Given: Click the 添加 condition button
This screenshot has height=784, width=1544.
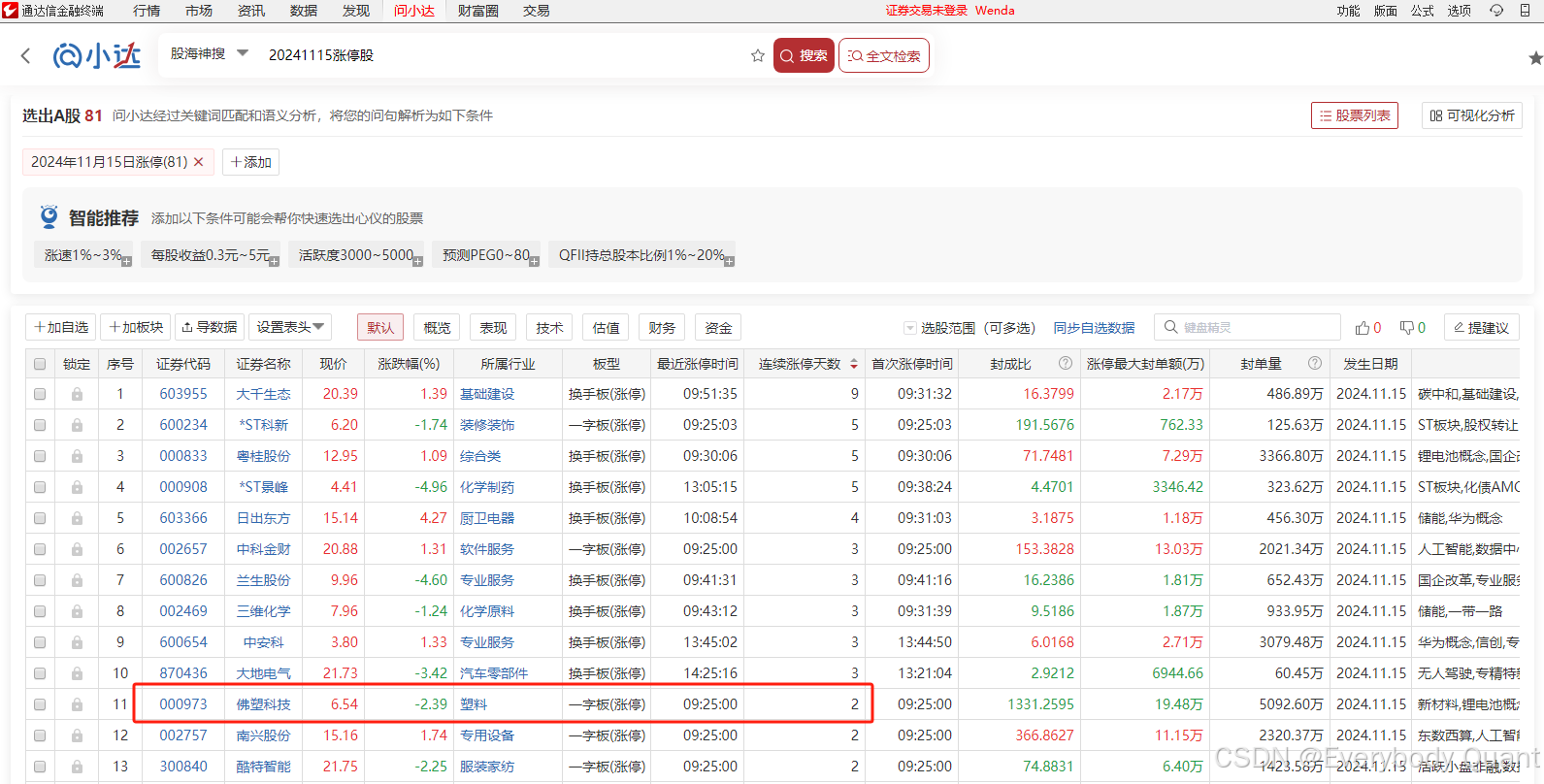Looking at the screenshot, I should [x=250, y=162].
